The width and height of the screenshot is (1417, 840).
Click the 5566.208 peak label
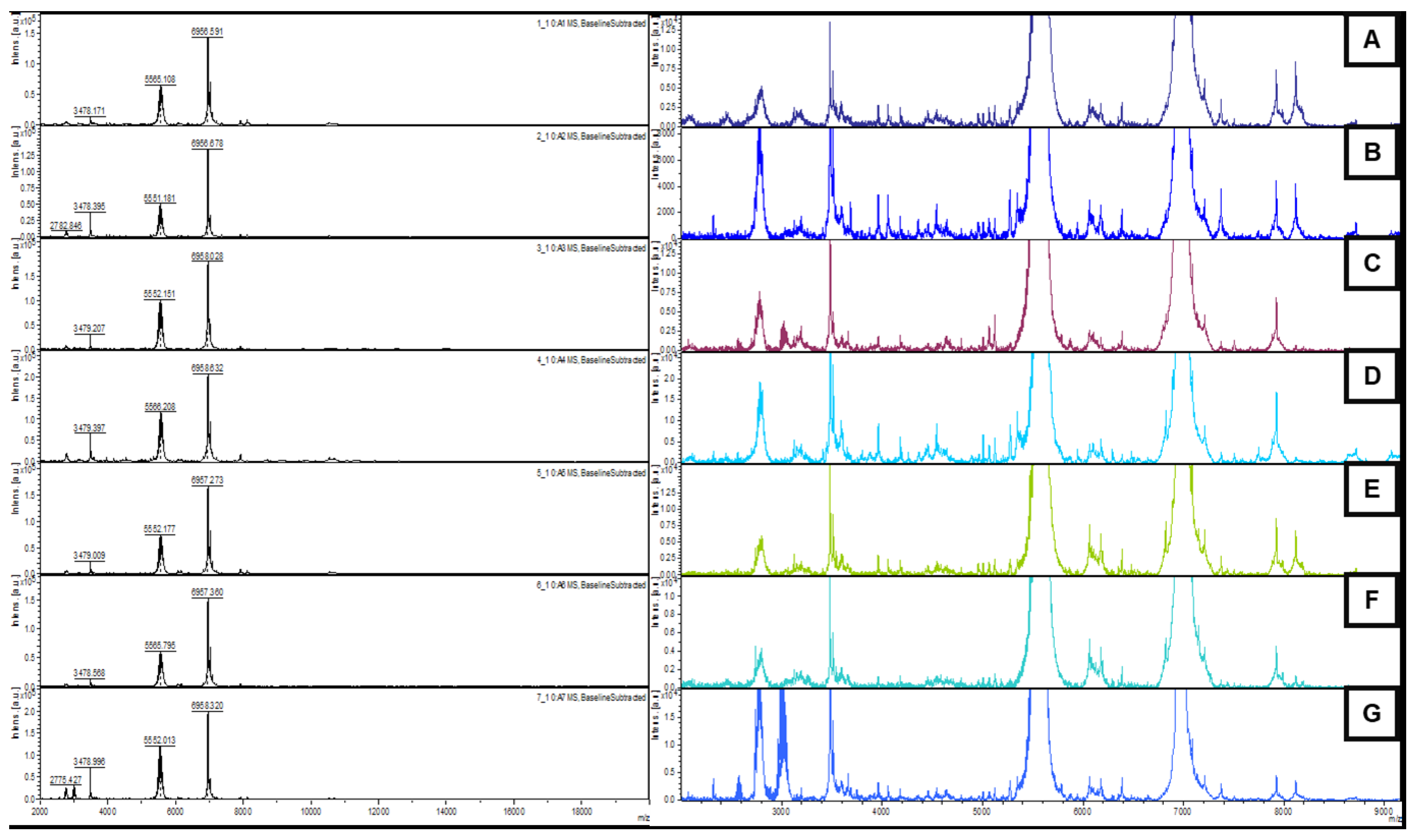click(160, 407)
